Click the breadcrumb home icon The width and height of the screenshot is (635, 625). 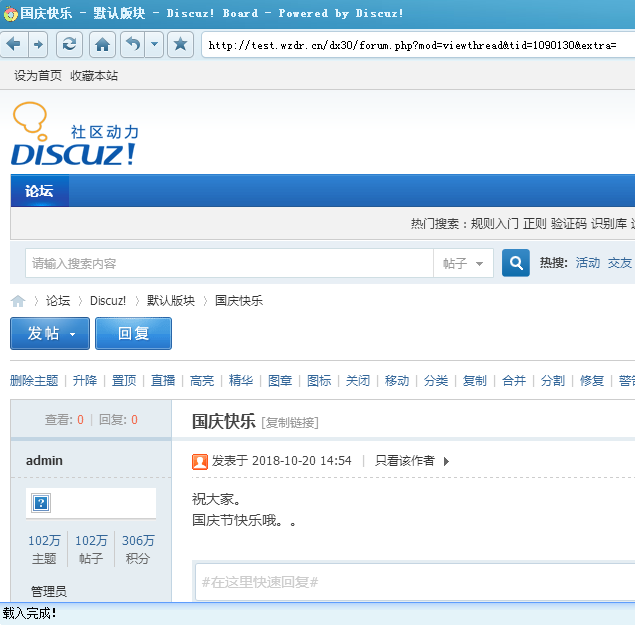pyautogui.click(x=18, y=301)
